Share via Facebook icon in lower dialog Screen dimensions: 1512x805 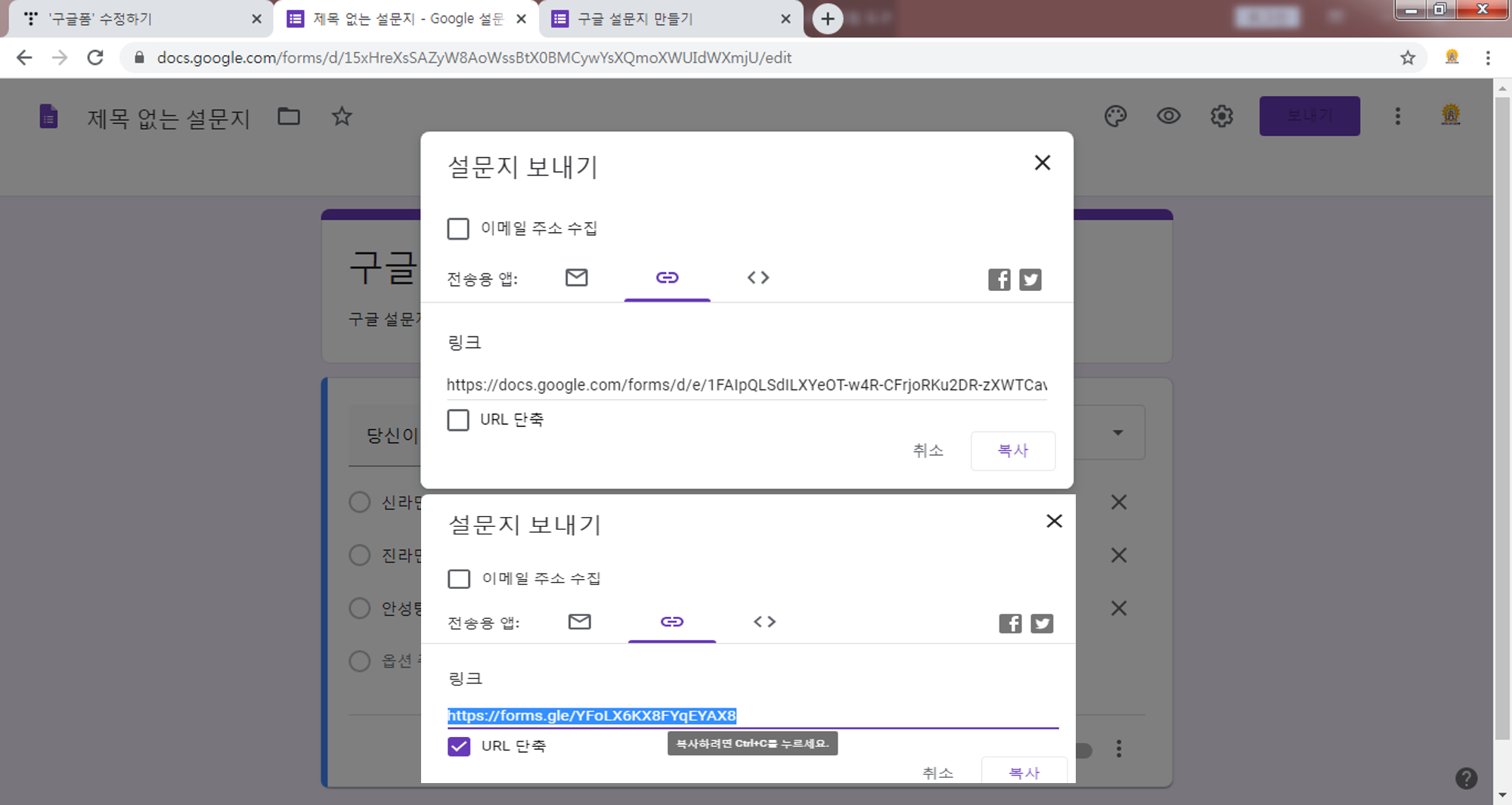point(1010,624)
